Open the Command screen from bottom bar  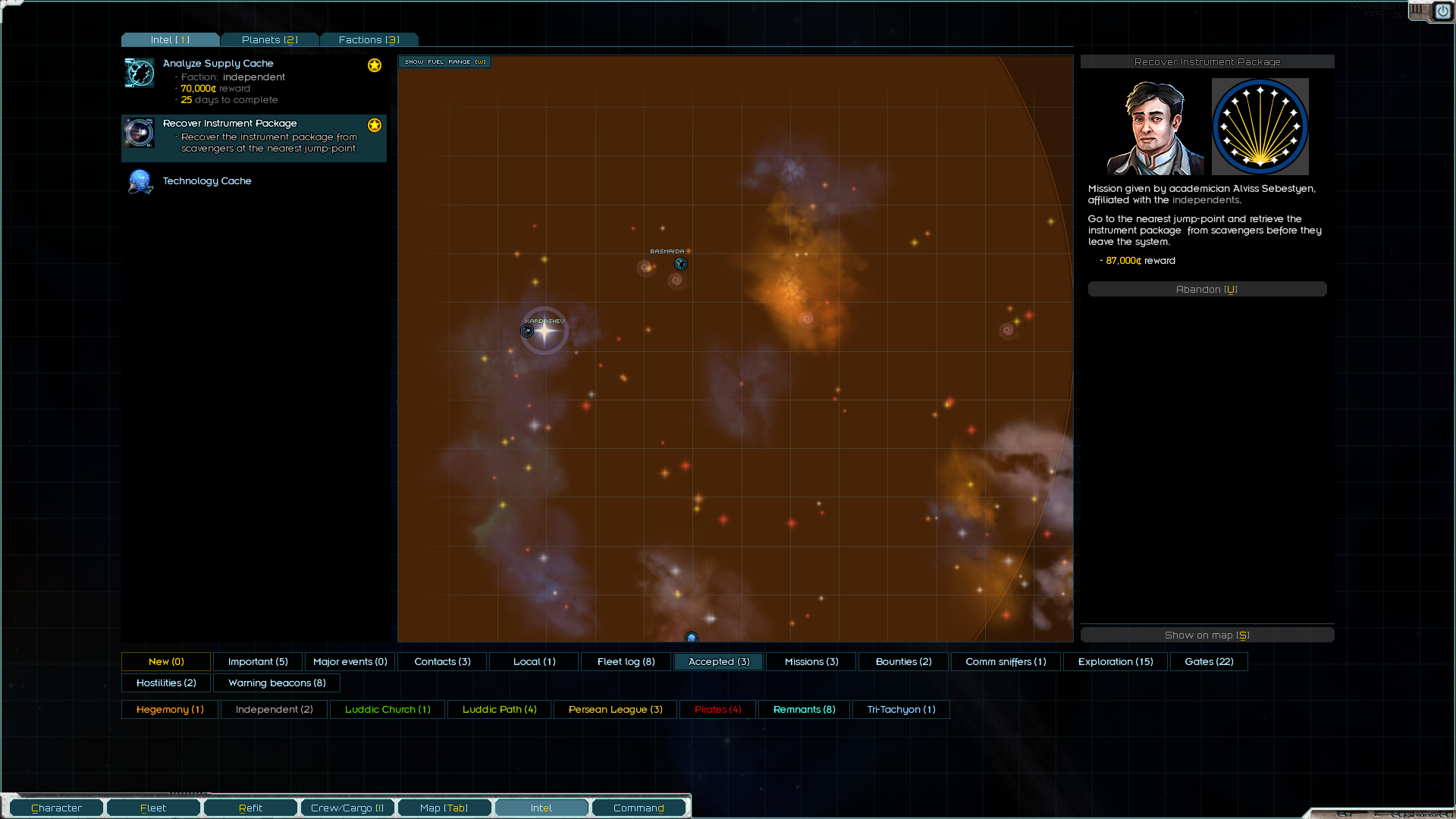click(639, 808)
